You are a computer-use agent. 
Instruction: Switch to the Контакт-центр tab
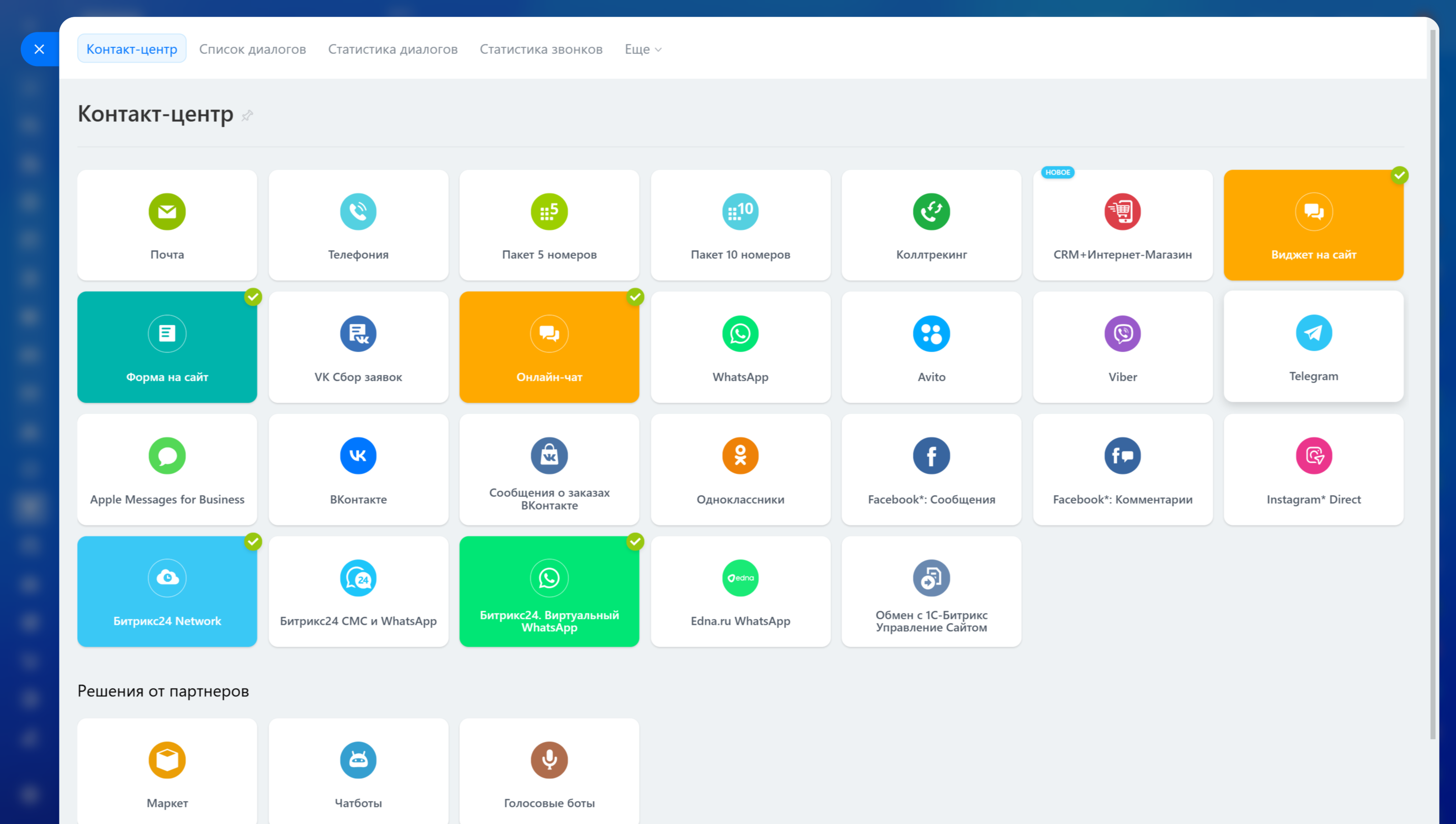point(132,49)
